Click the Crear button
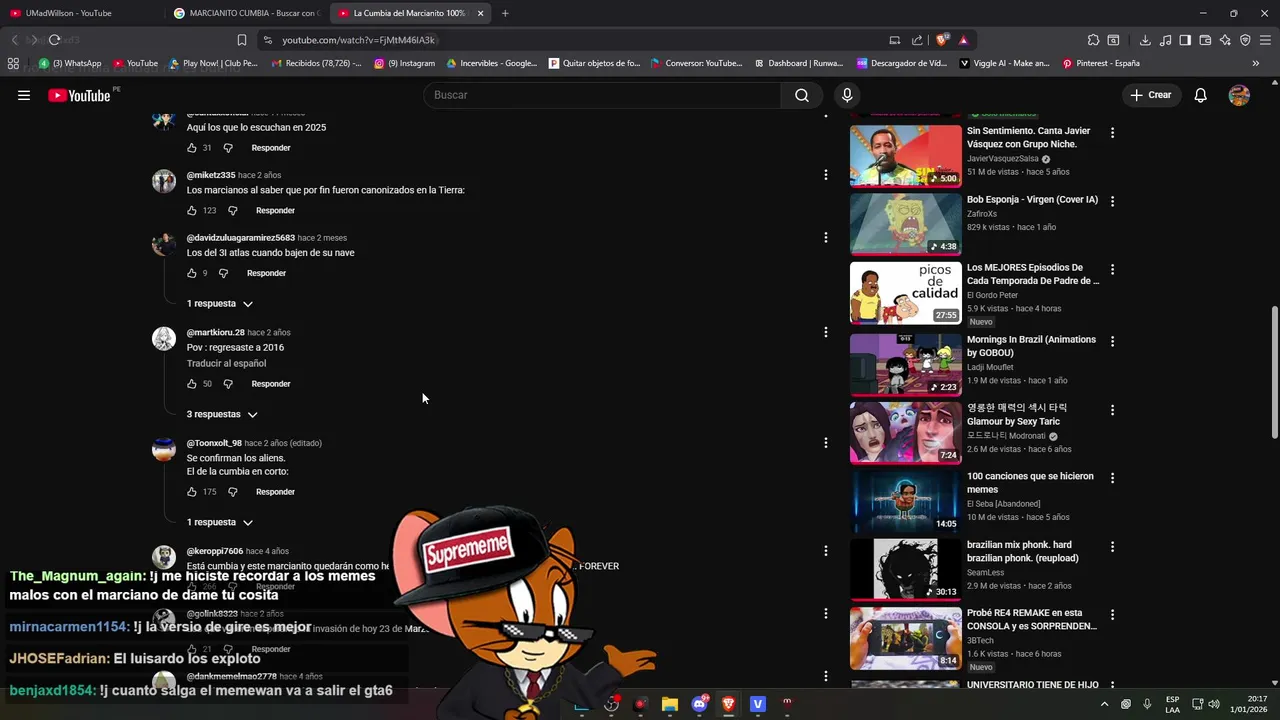The height and width of the screenshot is (720, 1280). pos(1150,95)
